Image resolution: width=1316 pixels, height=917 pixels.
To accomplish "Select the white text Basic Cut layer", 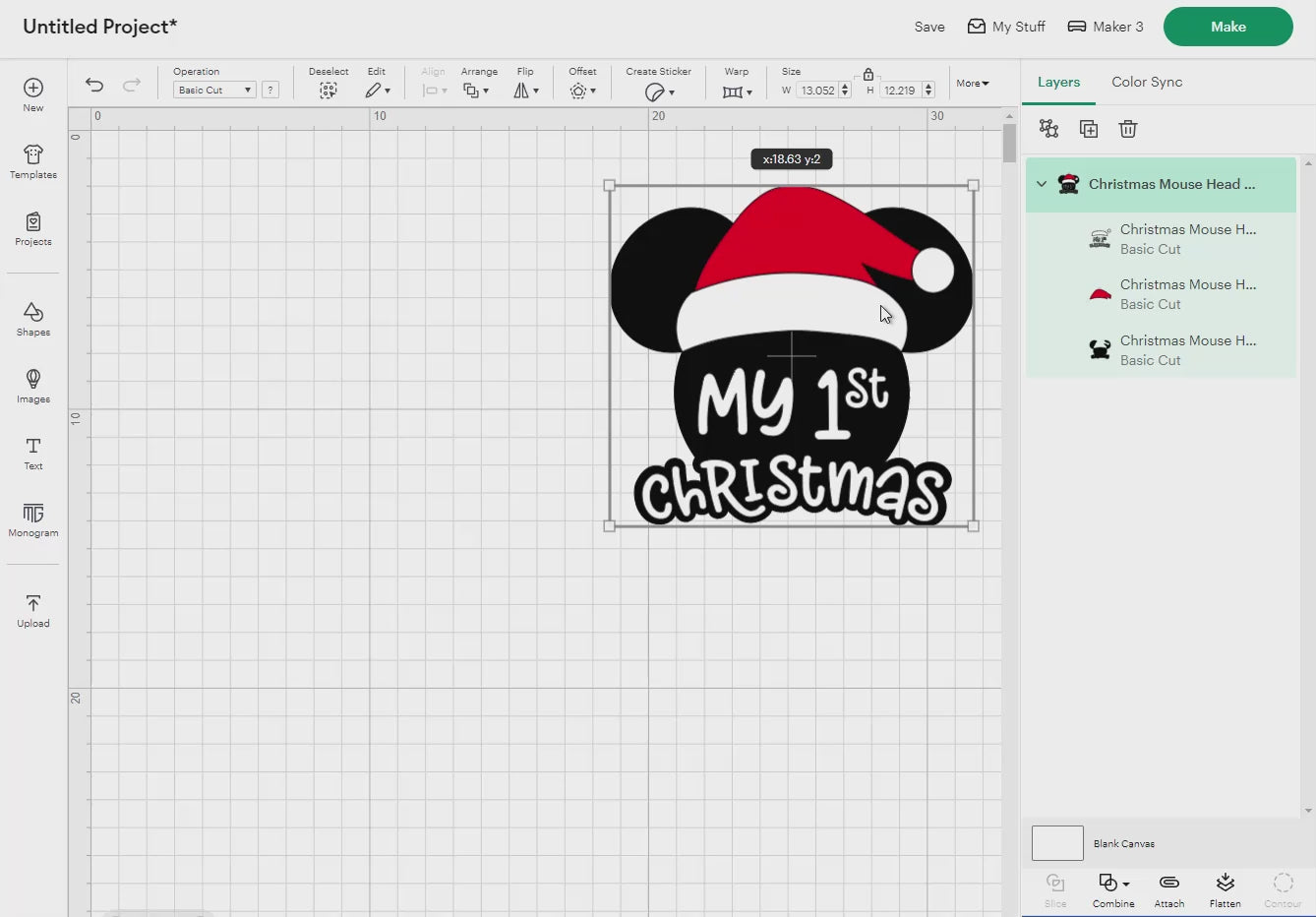I will click(1161, 239).
